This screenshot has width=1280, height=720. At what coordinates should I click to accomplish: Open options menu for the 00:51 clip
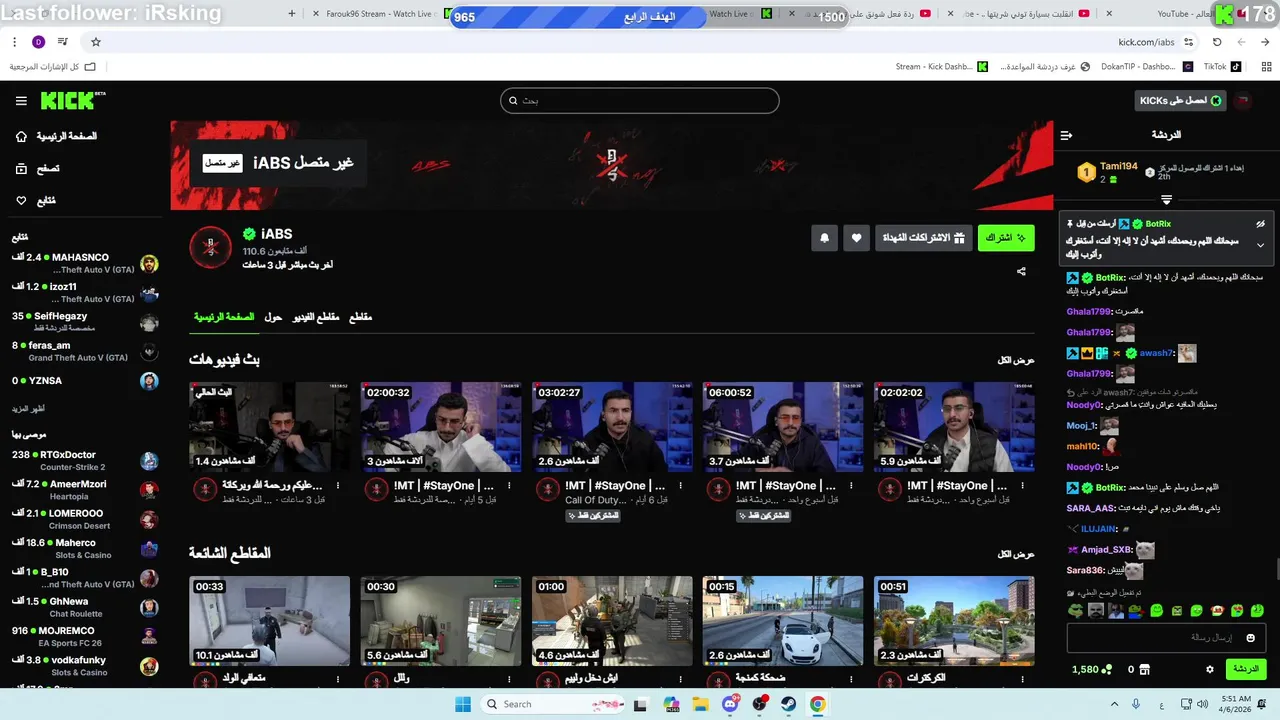(x=1022, y=678)
